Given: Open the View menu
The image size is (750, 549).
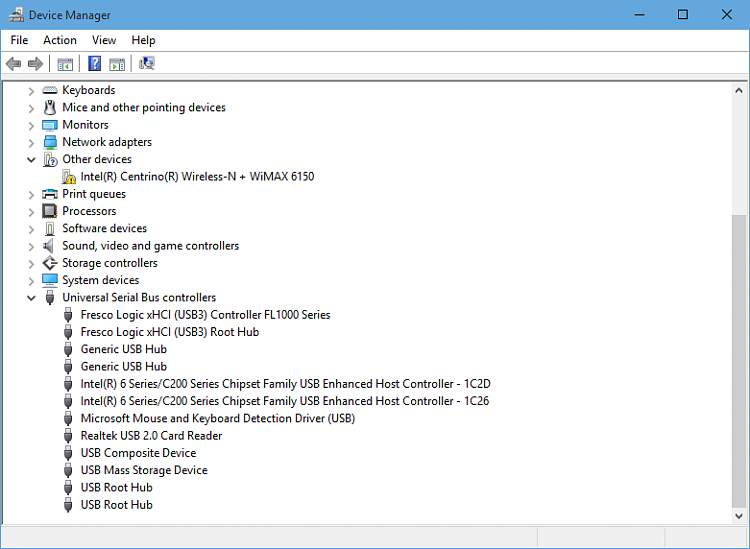Looking at the screenshot, I should coord(104,40).
